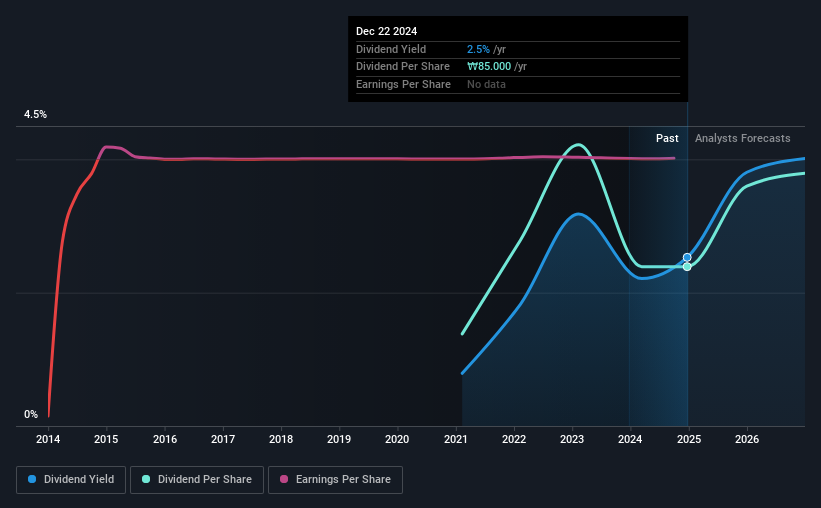This screenshot has height=508, width=821.
Task: Select the teal dividend per share data marker
Action: pos(687,267)
